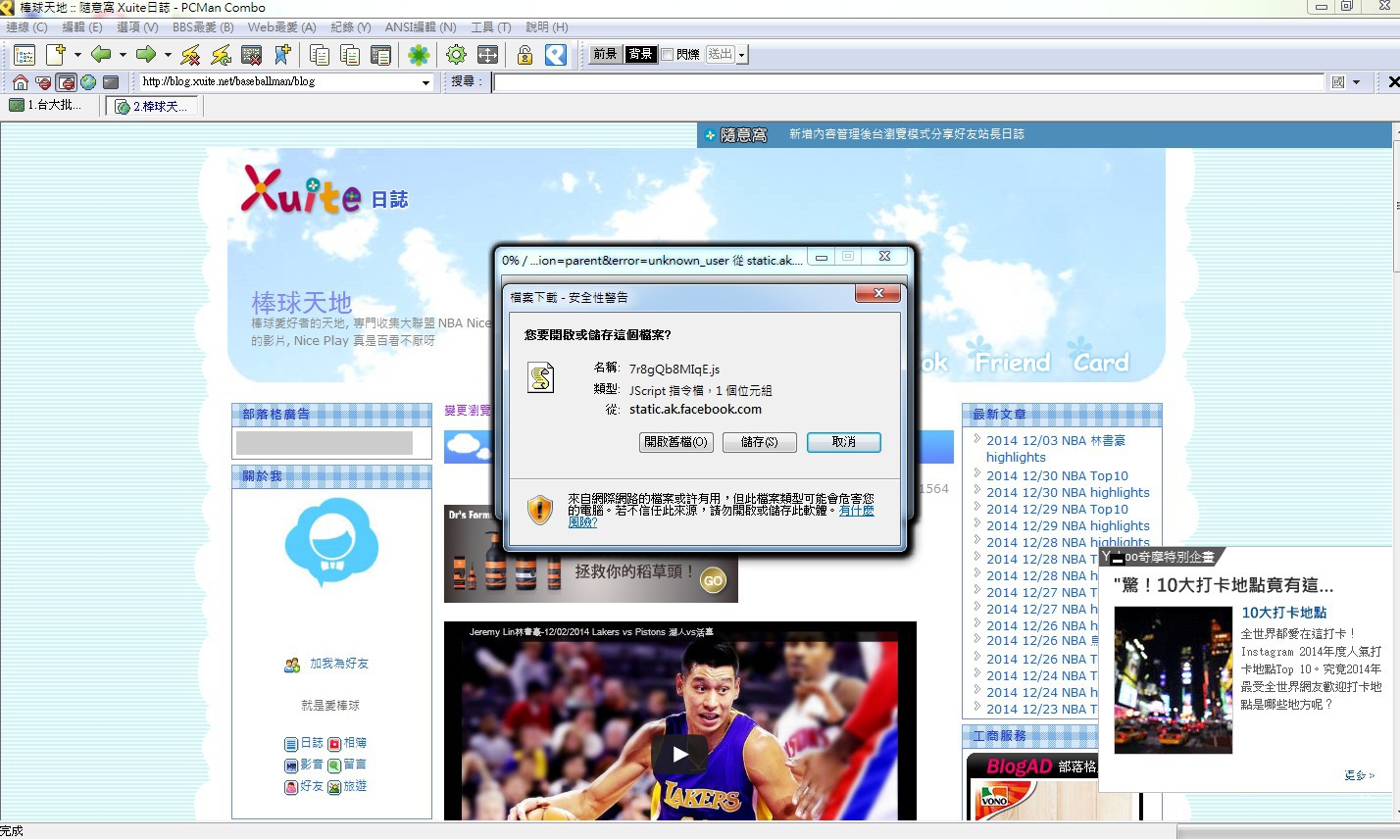Click 儲存(S) button in download dialog
1400x840 pixels.
click(x=759, y=443)
